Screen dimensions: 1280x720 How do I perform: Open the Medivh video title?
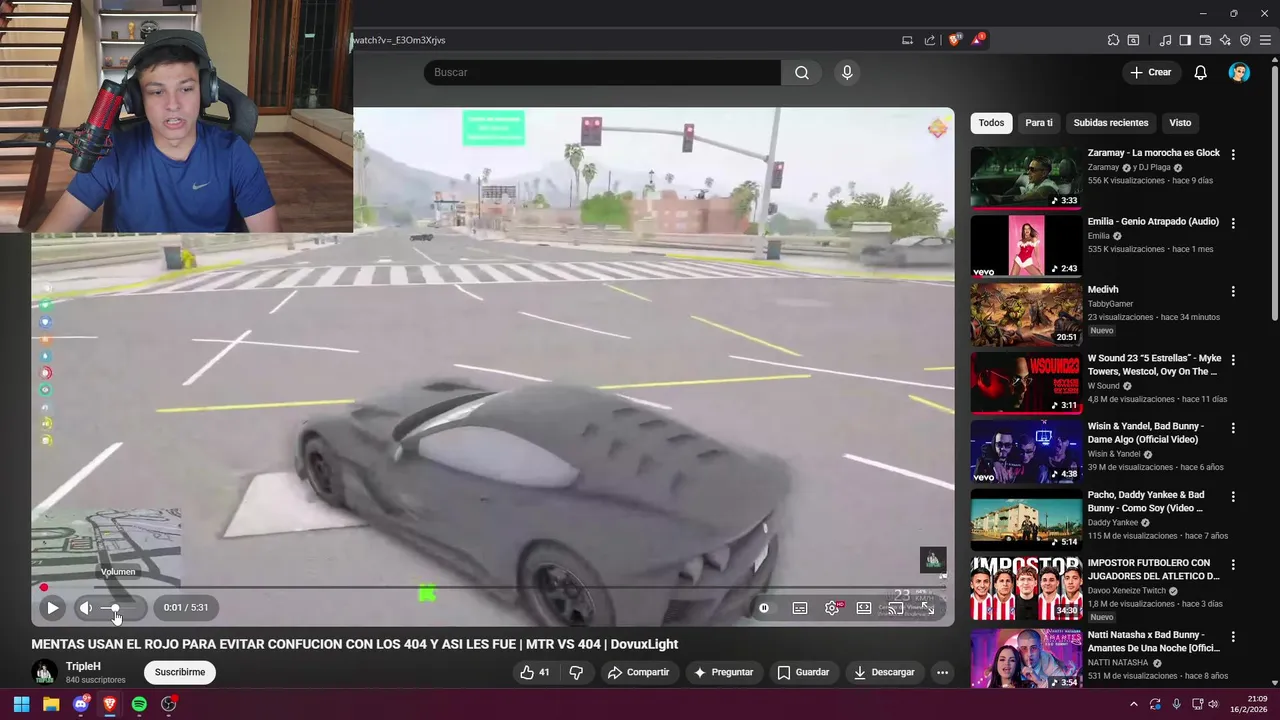[x=1103, y=290]
